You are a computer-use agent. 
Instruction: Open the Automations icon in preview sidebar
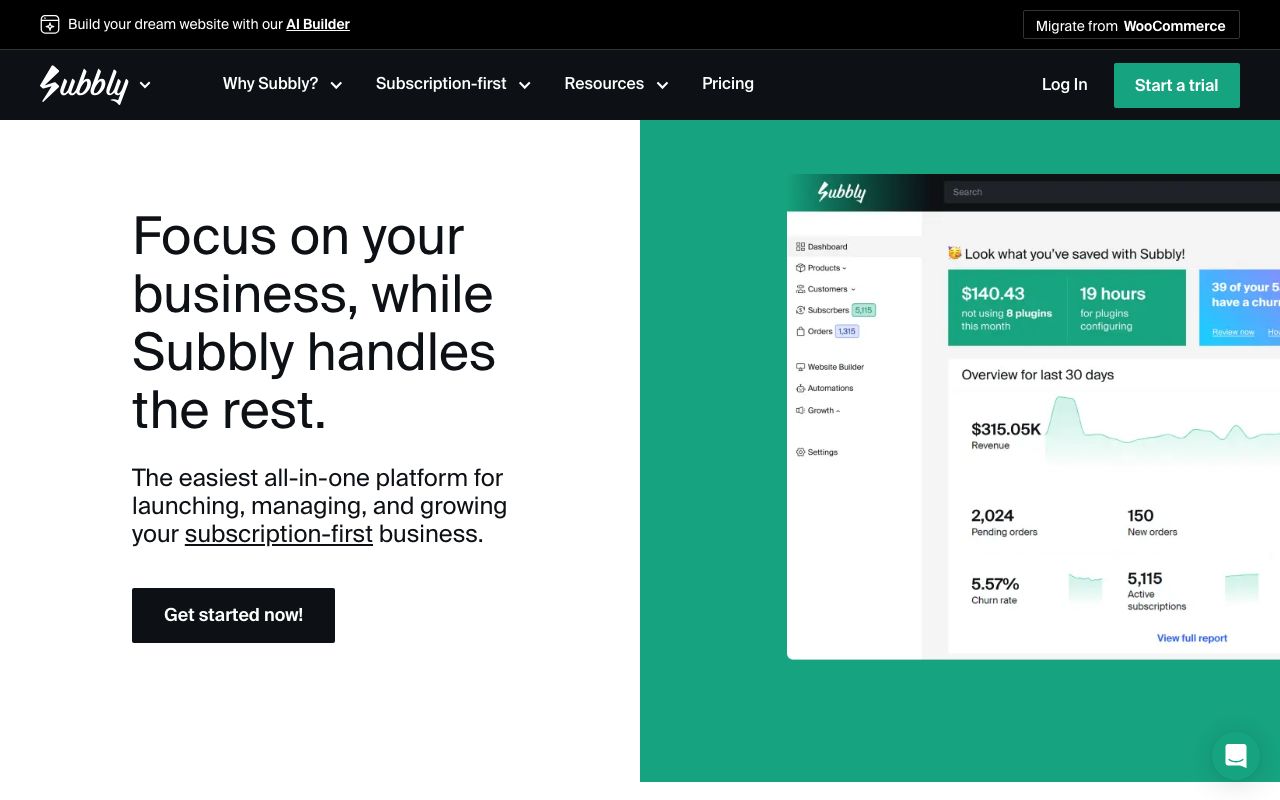coord(800,388)
